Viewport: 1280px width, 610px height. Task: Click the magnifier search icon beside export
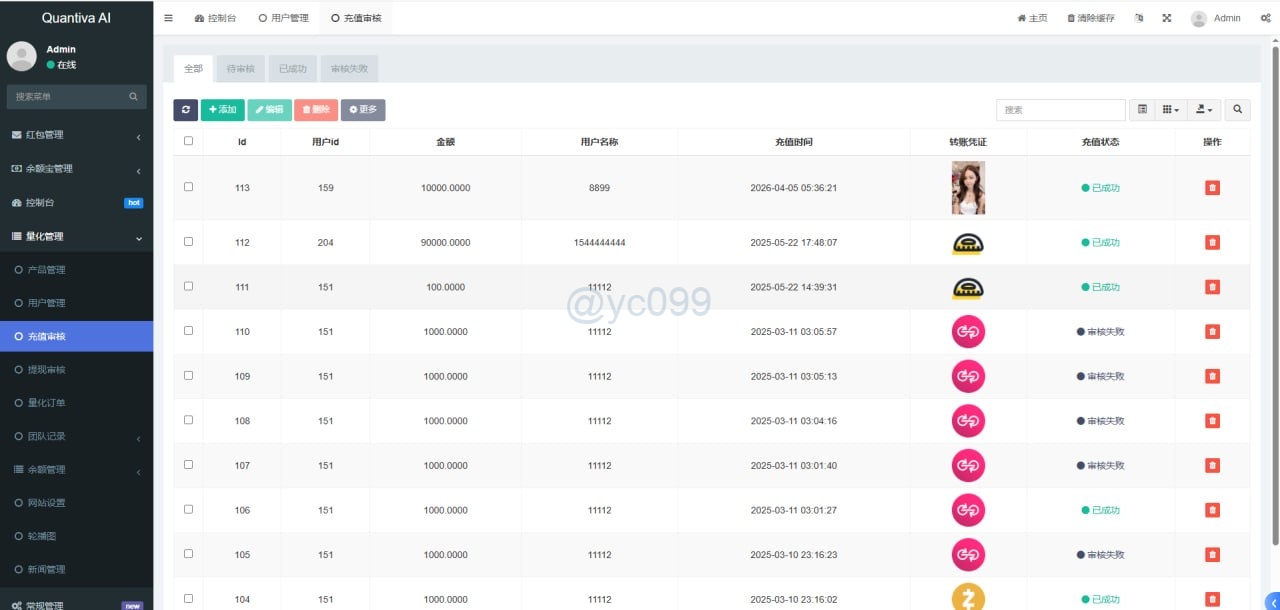(1237, 110)
